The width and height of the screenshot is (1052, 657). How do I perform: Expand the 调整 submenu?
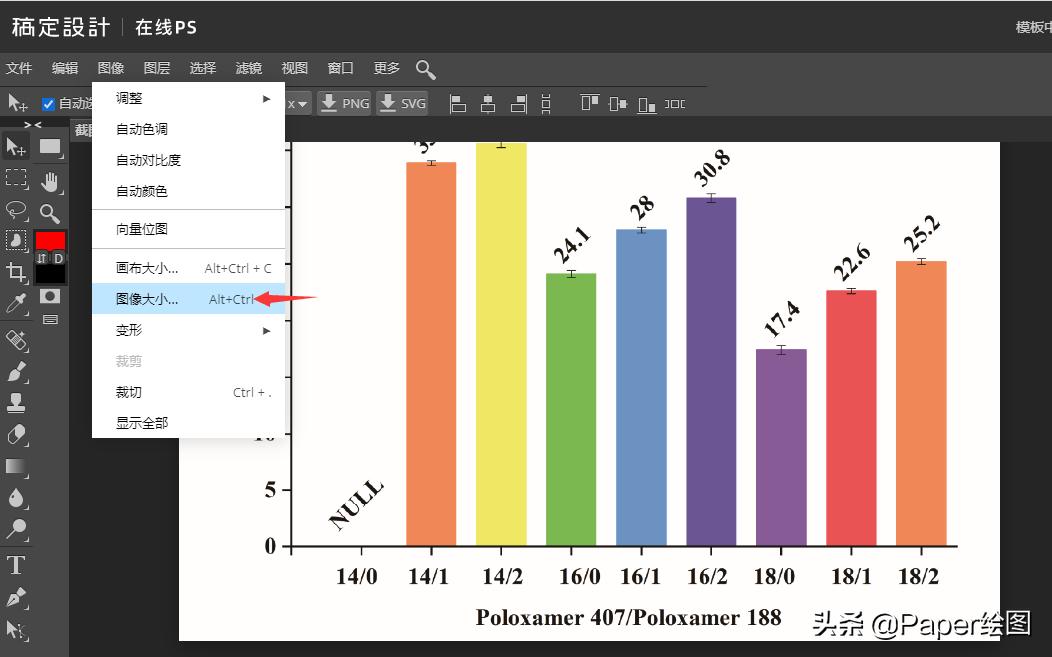[266, 99]
